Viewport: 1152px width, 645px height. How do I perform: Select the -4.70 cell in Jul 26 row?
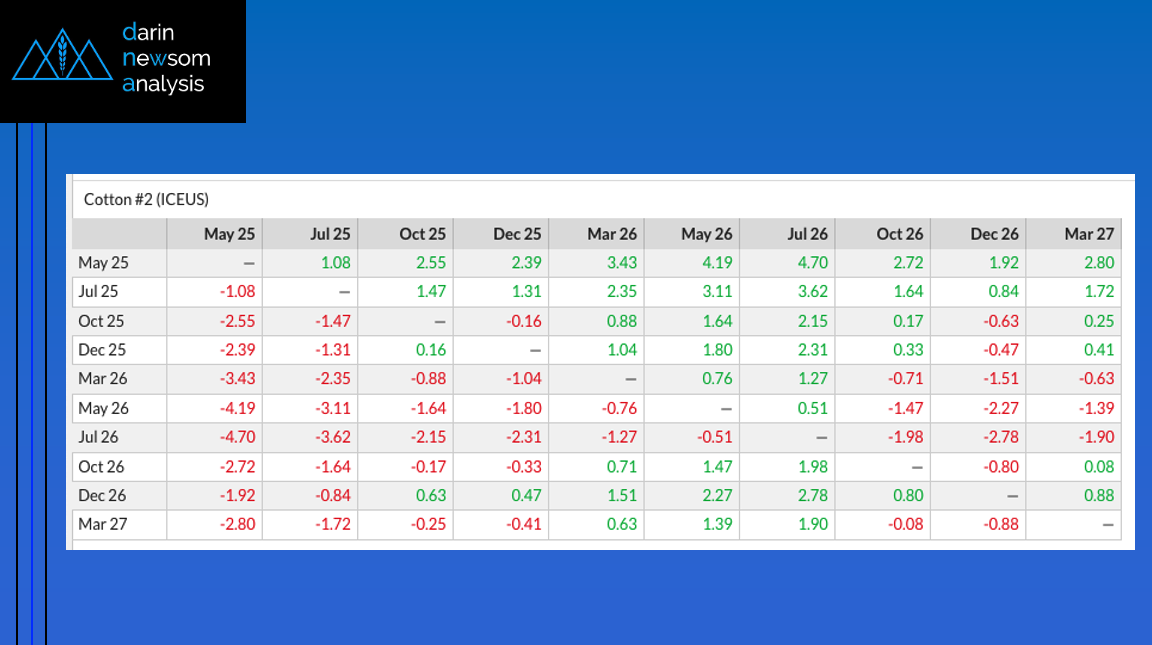point(237,437)
